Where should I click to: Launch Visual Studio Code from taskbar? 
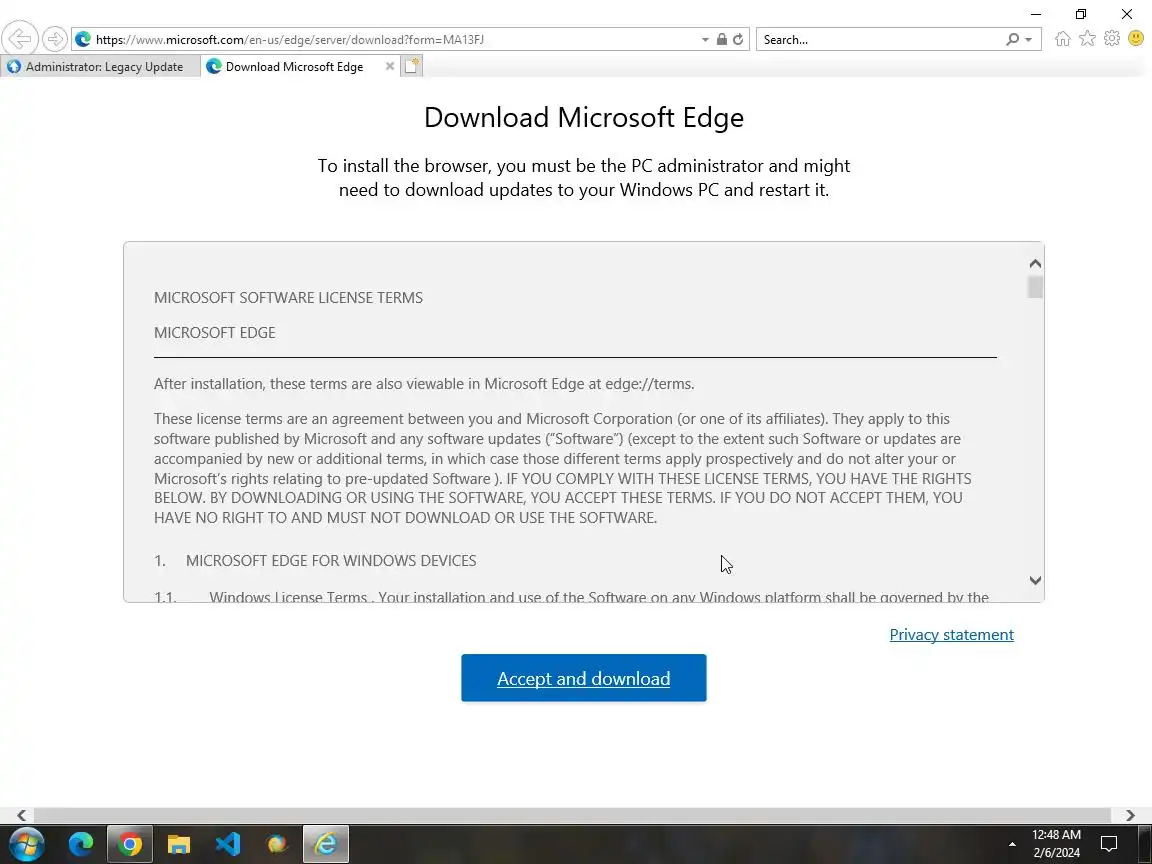pyautogui.click(x=228, y=844)
